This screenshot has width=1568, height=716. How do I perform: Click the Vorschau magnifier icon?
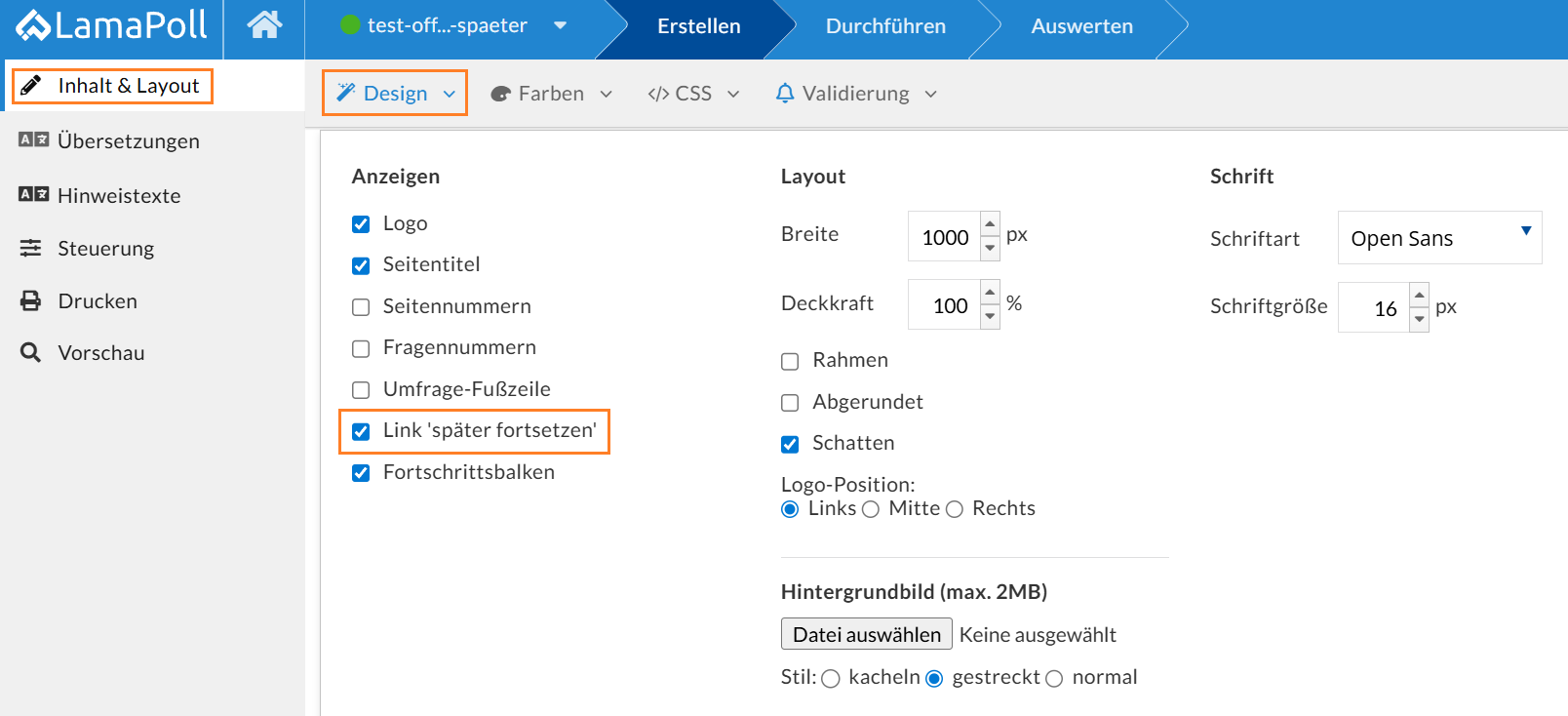31,352
